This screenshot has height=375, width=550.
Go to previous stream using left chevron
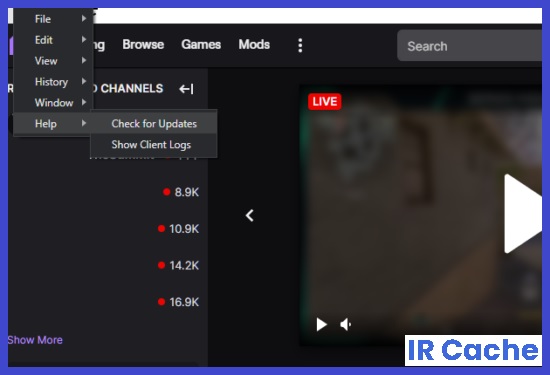click(x=249, y=215)
